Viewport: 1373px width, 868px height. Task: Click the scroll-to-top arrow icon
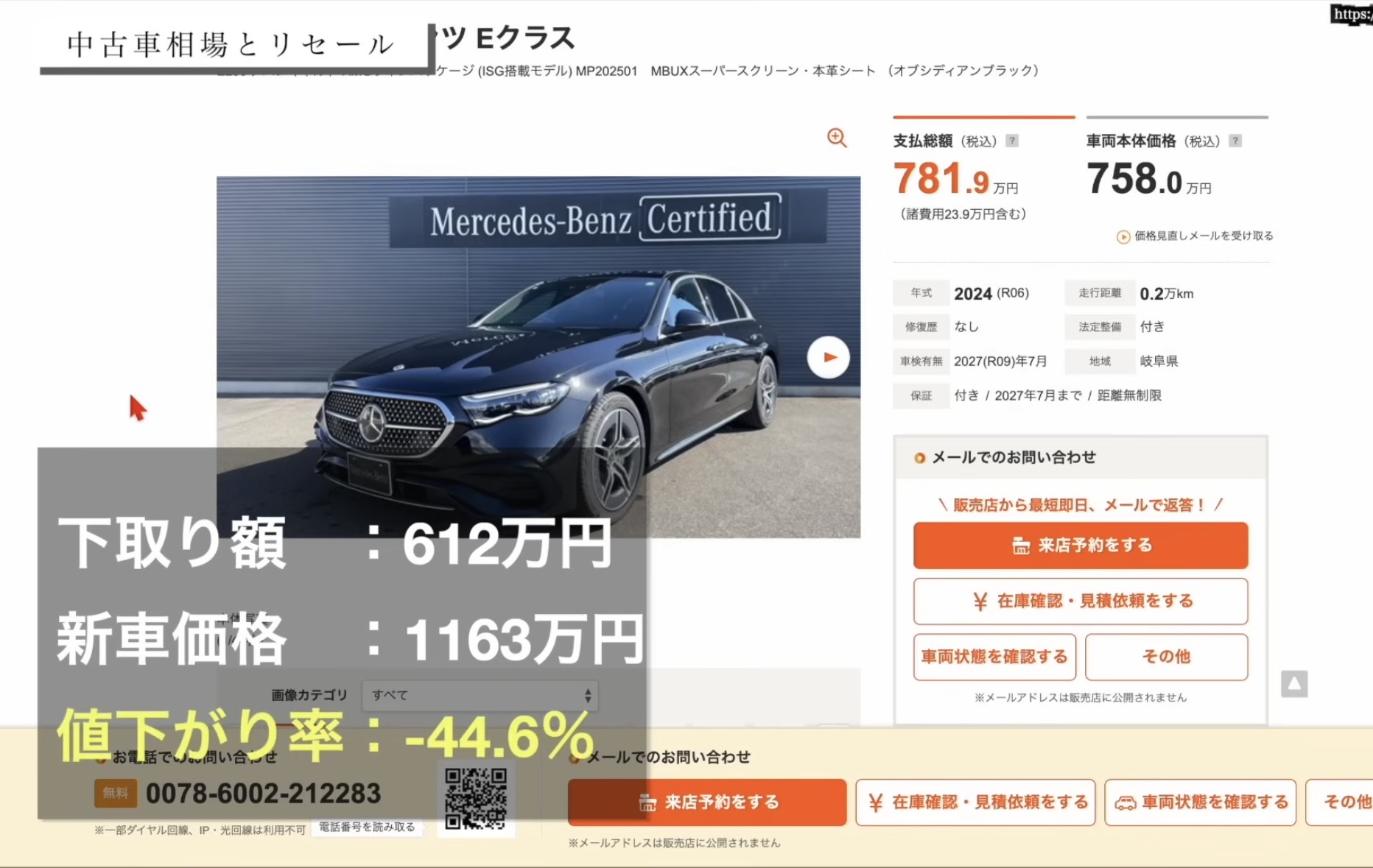click(1294, 684)
